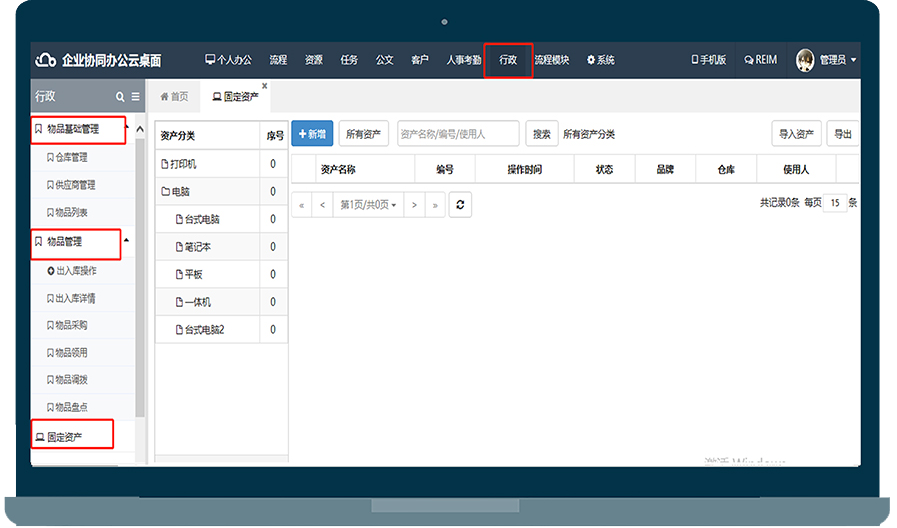Viewport: 897px width, 528px height.
Task: Expand the 管理员 dropdown arrow
Action: pos(854,60)
